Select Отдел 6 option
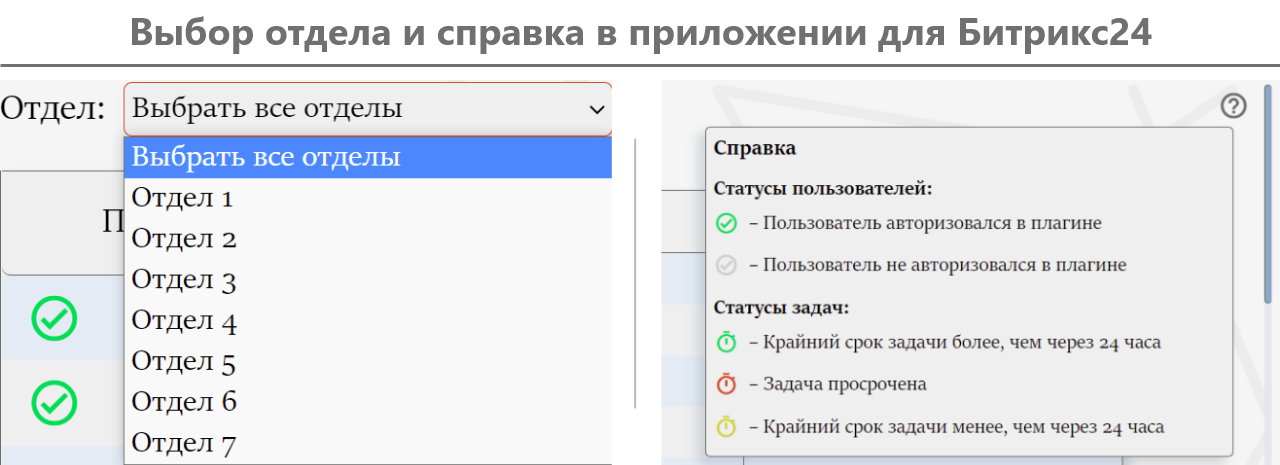The height and width of the screenshot is (465, 1280). (x=368, y=402)
